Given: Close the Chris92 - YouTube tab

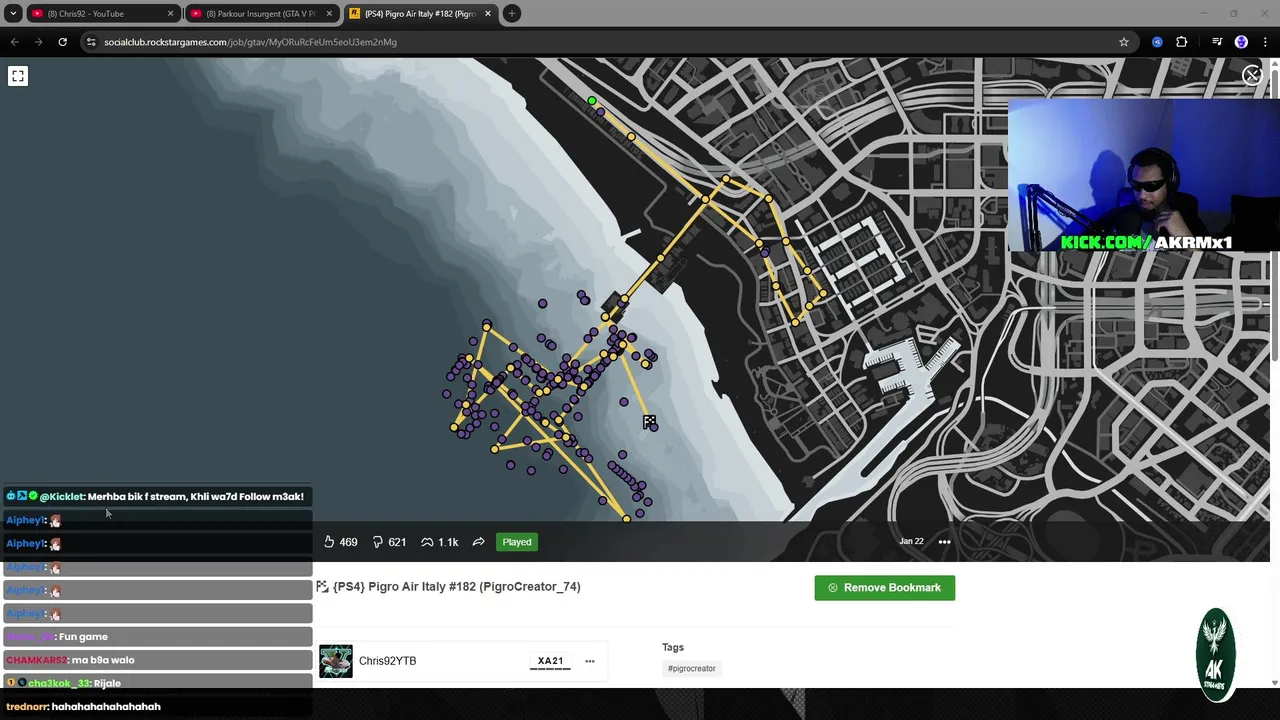Looking at the screenshot, I should click(x=170, y=14).
